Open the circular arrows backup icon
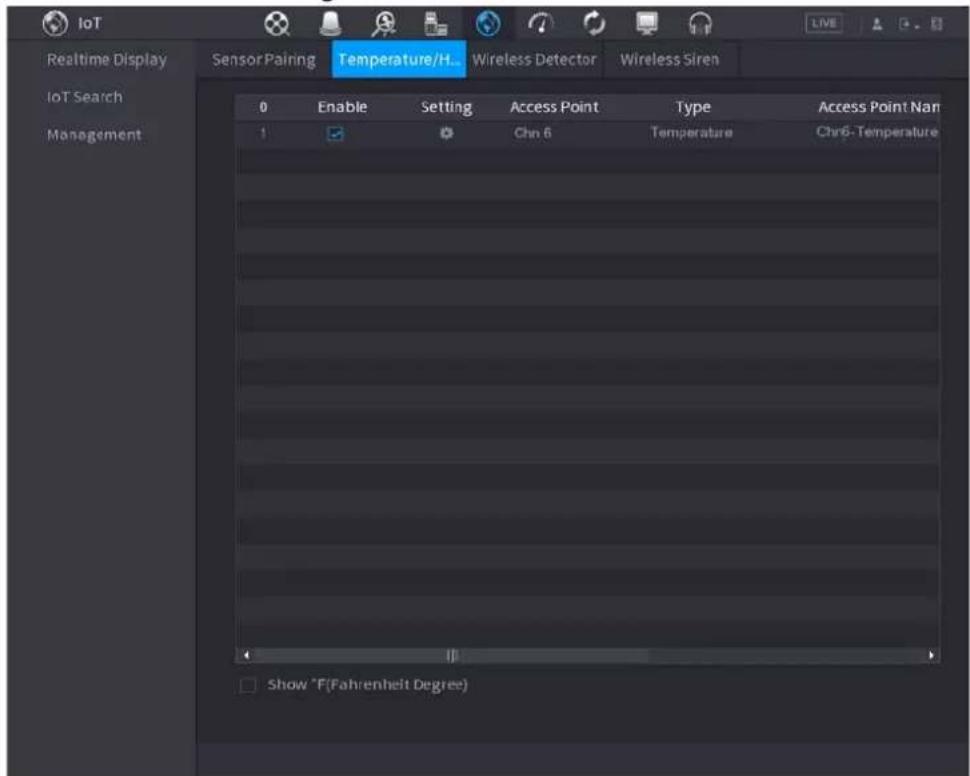This screenshot has width=970, height=776. click(x=594, y=24)
